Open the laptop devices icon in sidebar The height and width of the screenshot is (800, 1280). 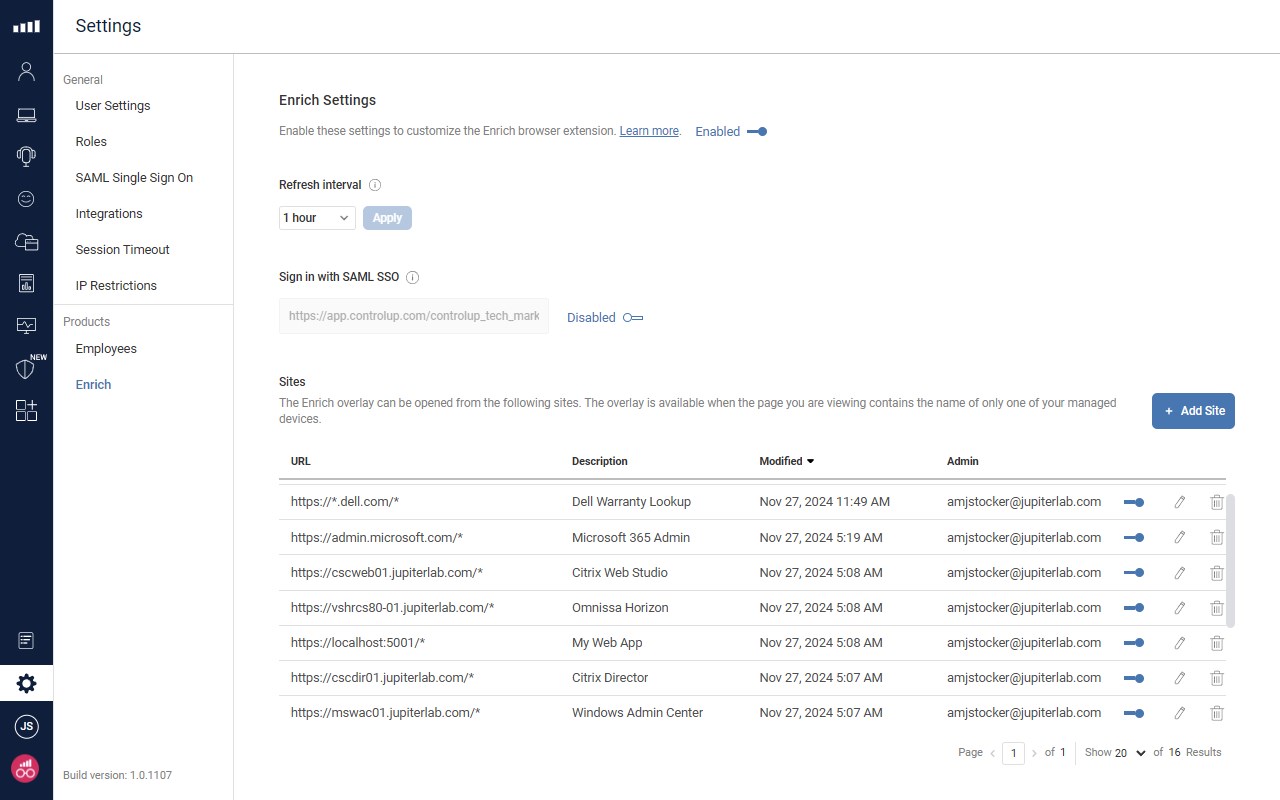(x=26, y=115)
